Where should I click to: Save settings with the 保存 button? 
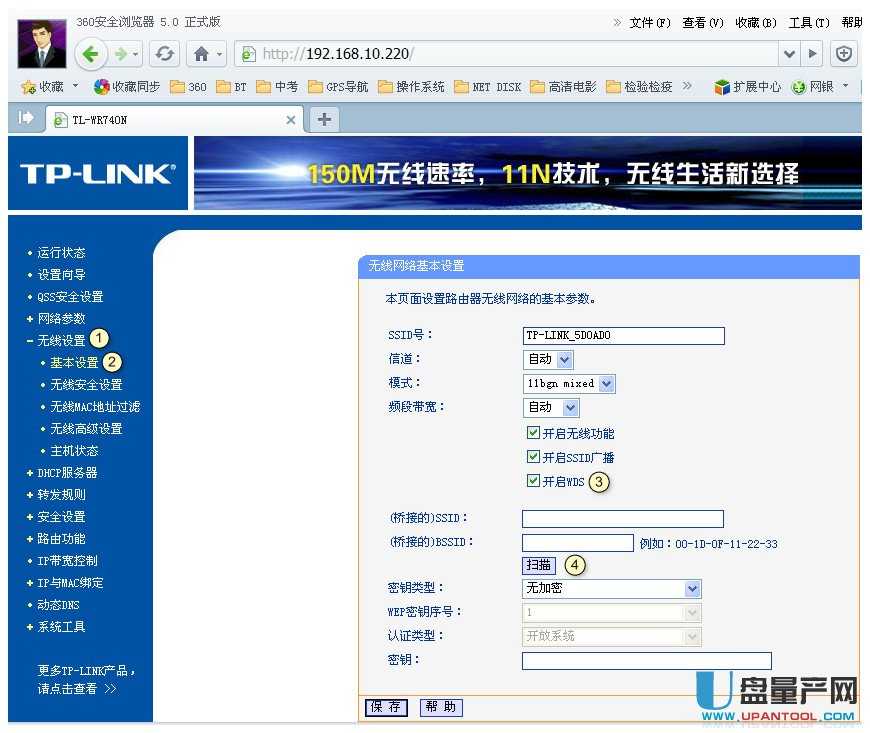[x=385, y=707]
